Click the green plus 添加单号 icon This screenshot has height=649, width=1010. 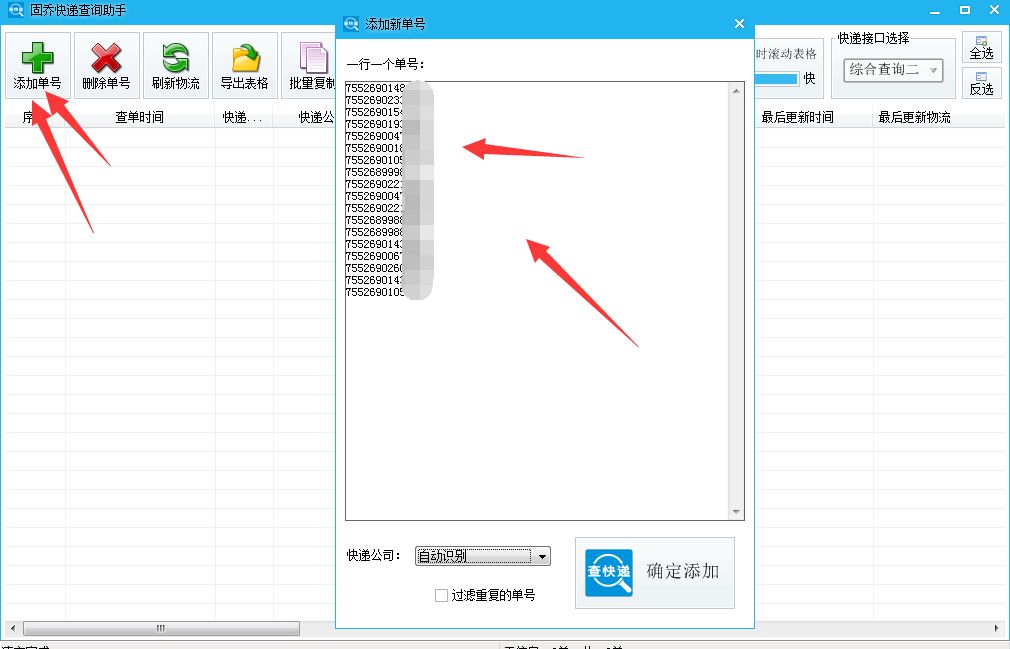[x=37, y=58]
